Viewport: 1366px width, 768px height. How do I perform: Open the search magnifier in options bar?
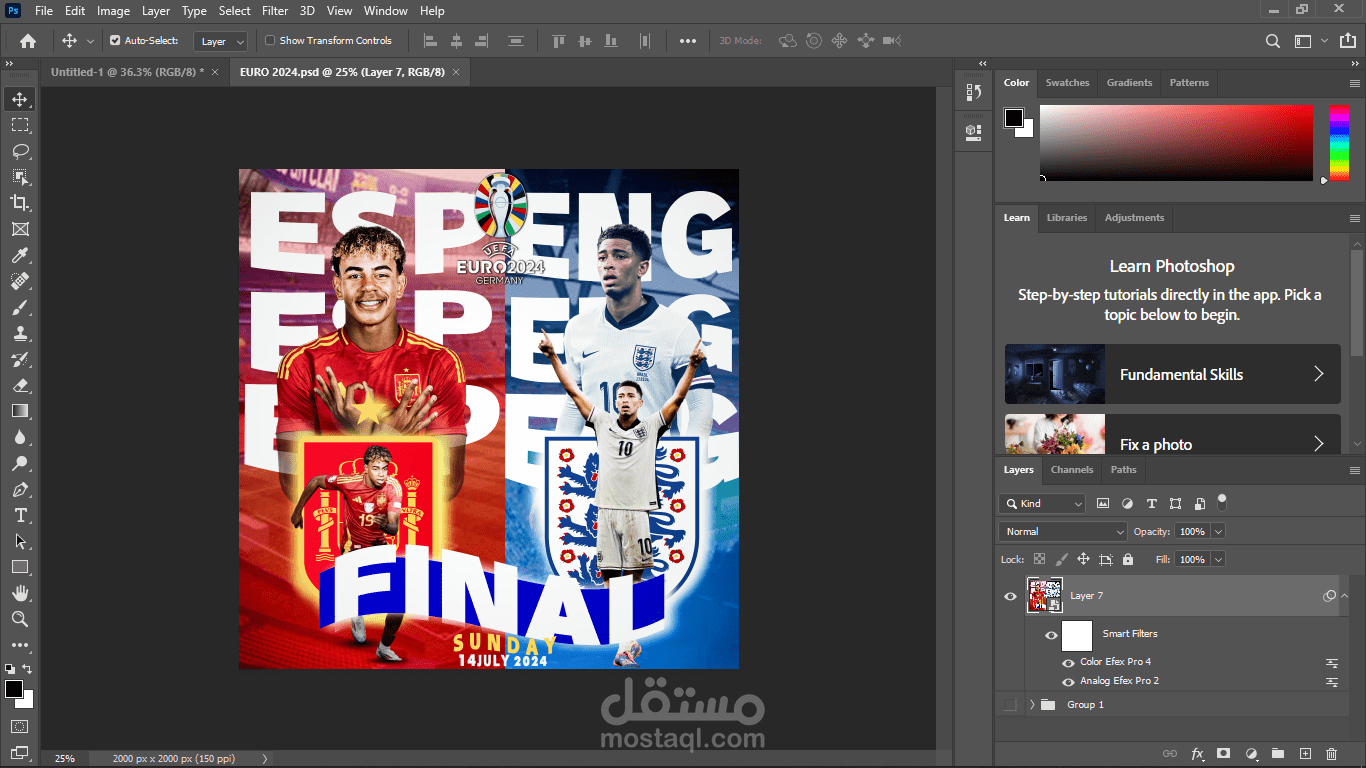pos(1272,41)
